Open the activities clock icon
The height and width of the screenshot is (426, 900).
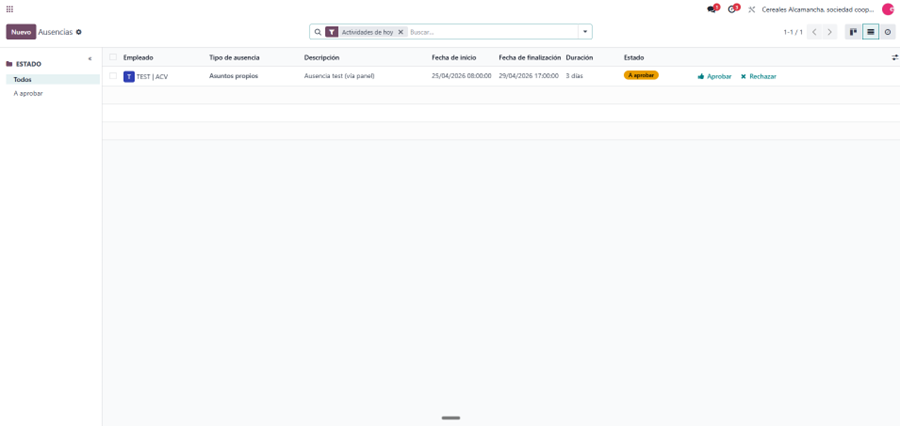coord(733,9)
